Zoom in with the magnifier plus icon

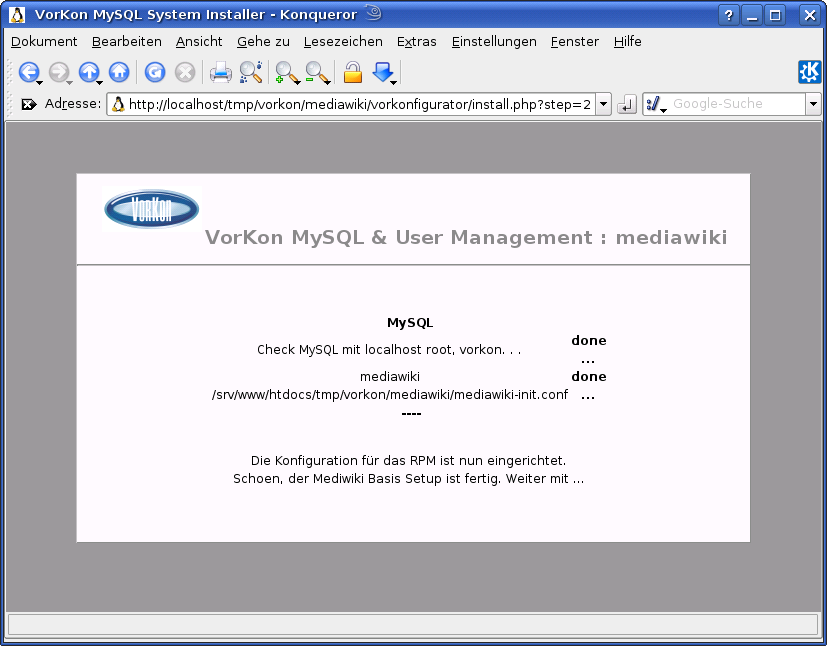285,72
